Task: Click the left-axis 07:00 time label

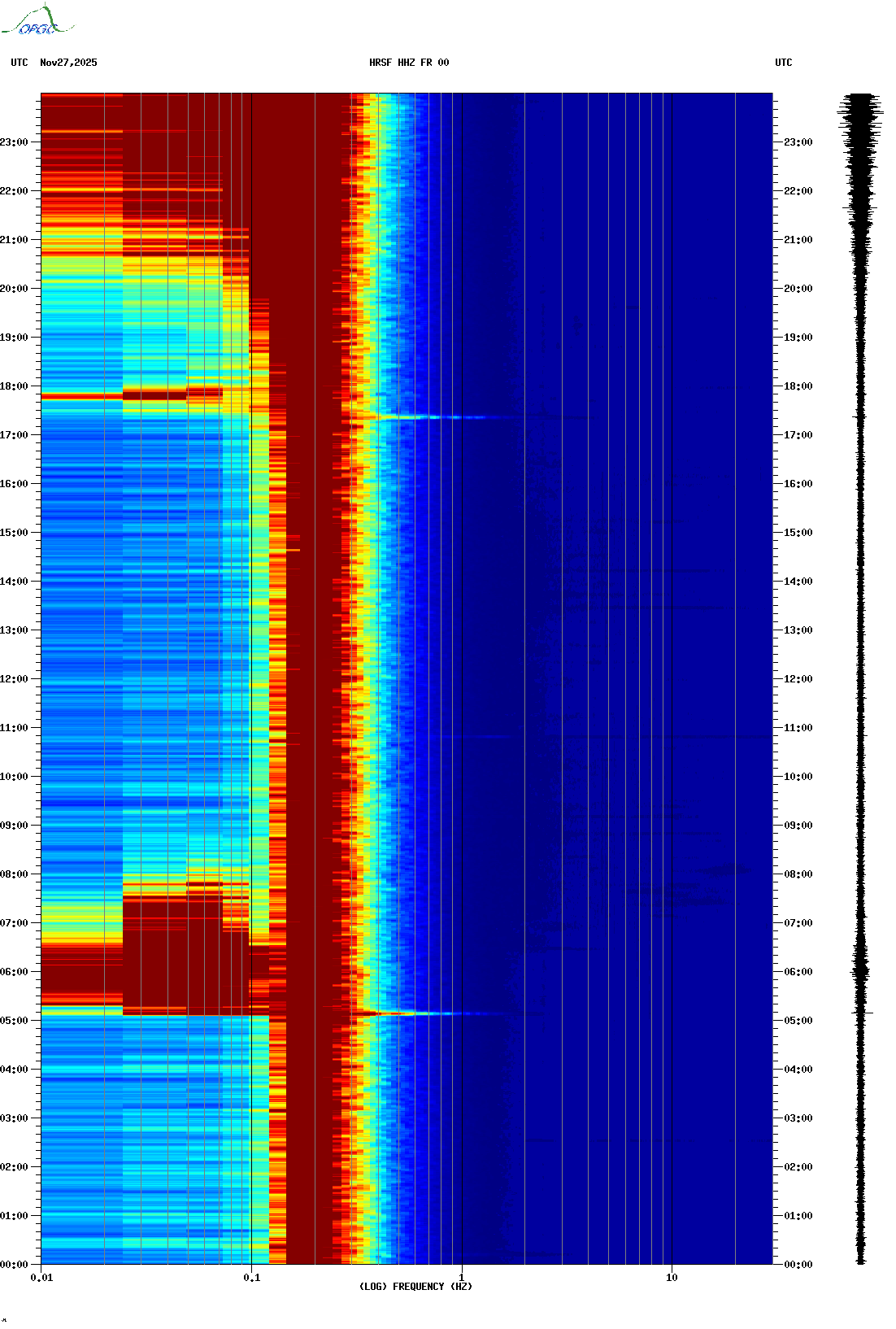Action: coord(14,923)
